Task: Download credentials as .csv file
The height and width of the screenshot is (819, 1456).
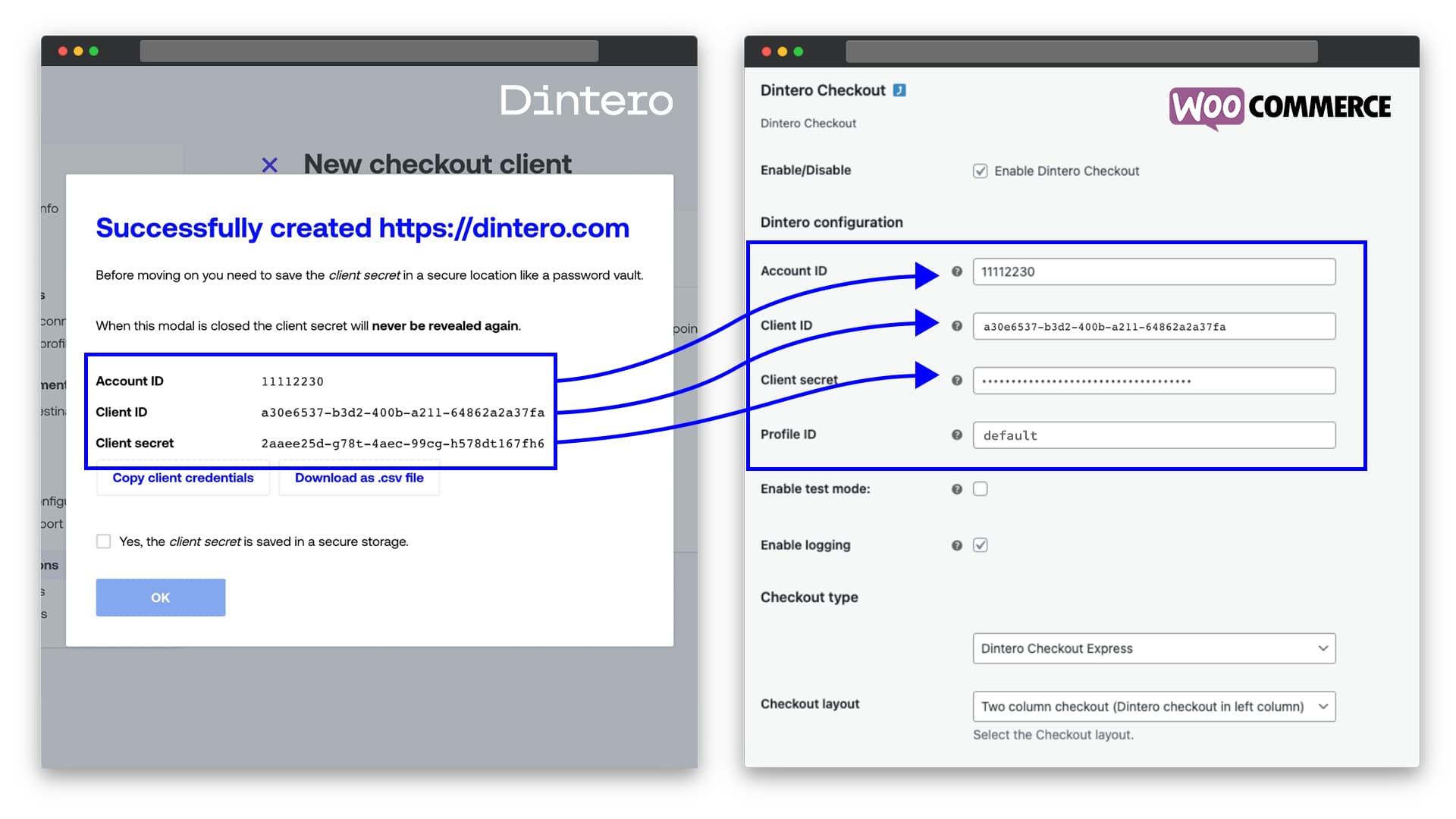Action: pyautogui.click(x=359, y=478)
